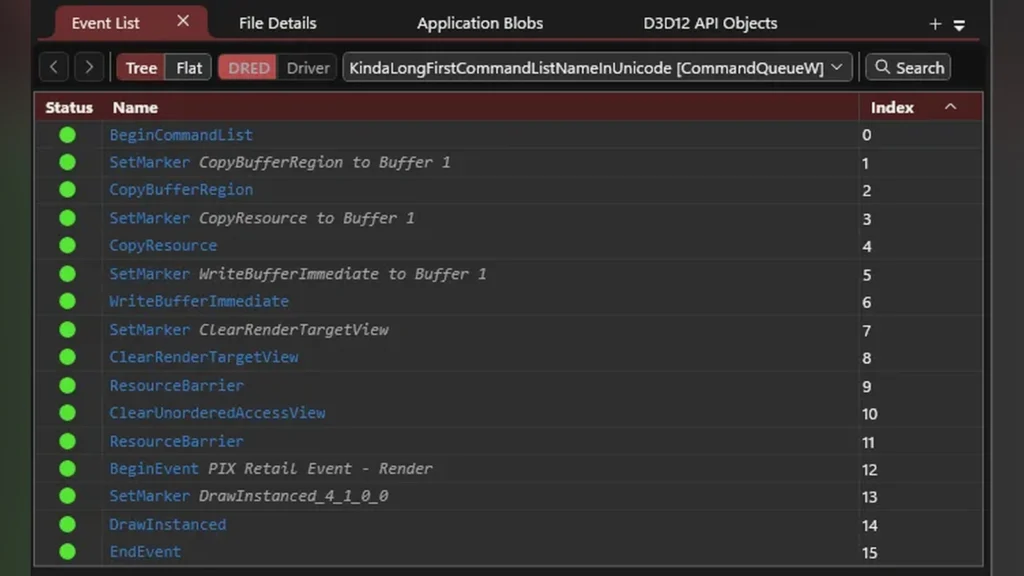Select SetMarker CopyResource to Buffer 1 row

pyautogui.click(x=509, y=218)
